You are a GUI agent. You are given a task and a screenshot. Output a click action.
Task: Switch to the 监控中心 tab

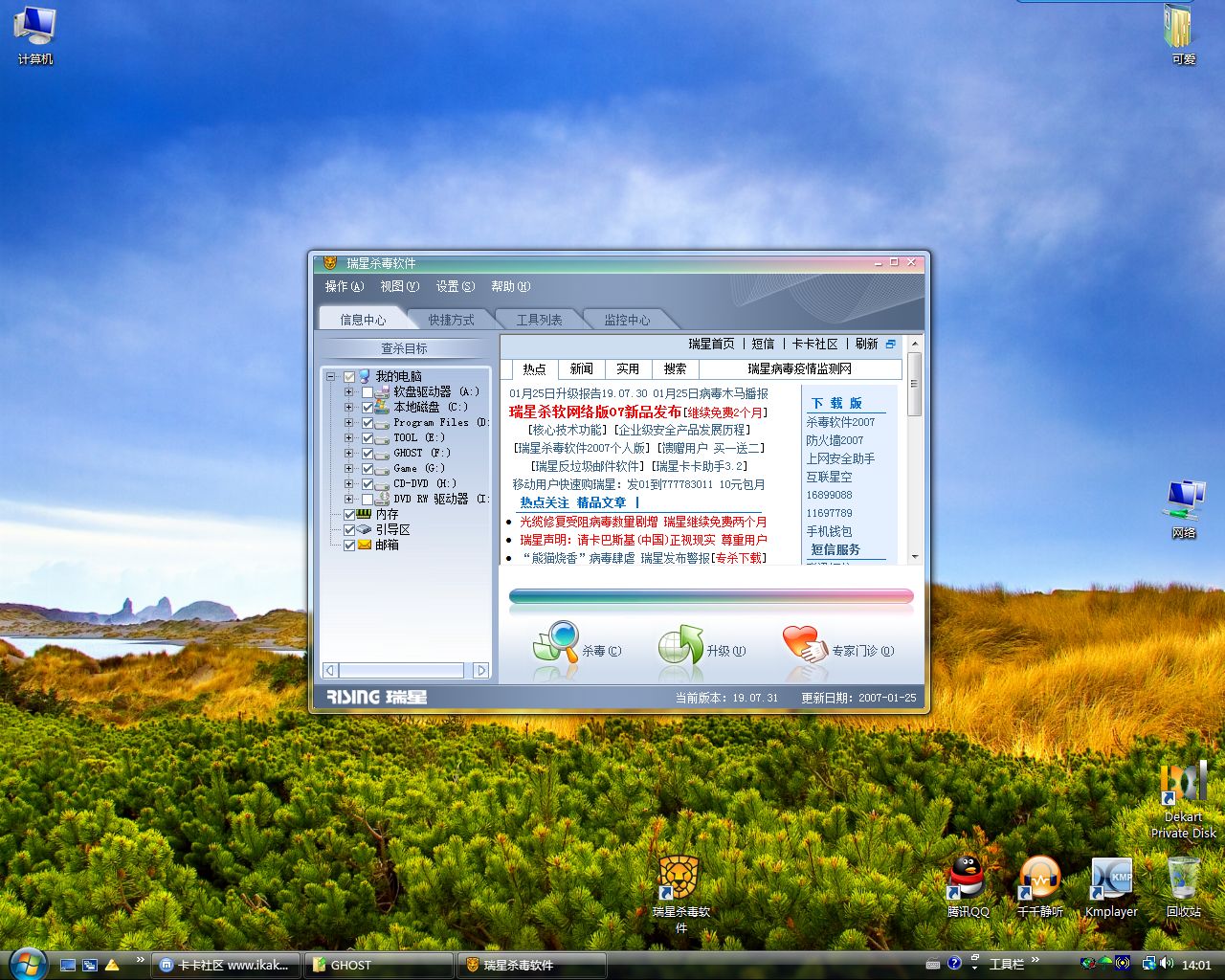[x=627, y=320]
